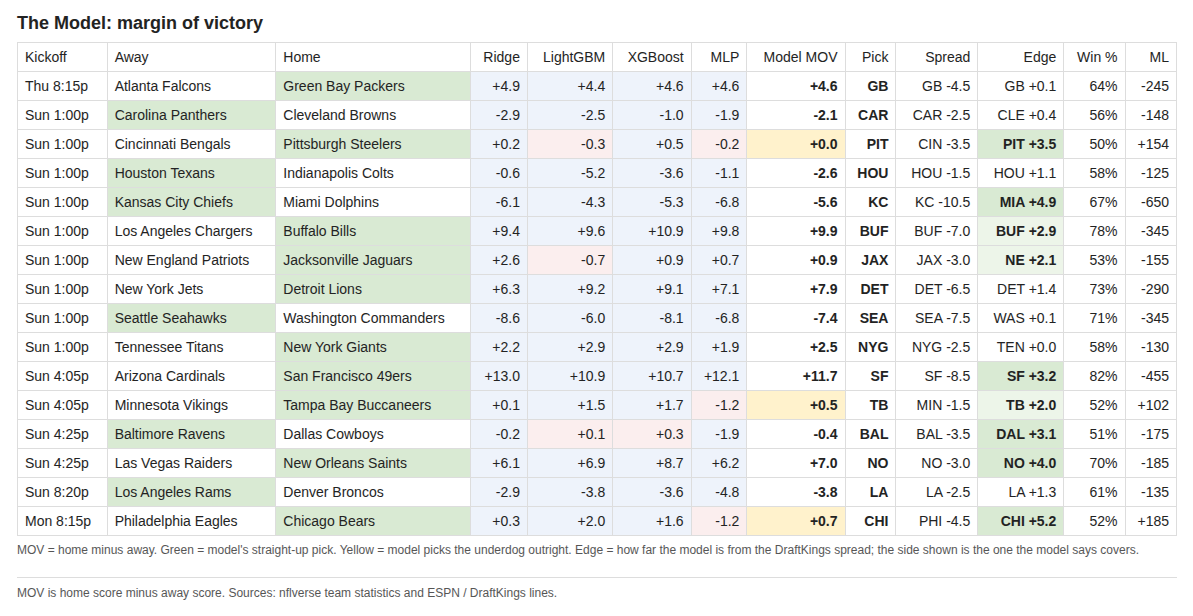Click the Edge column header
1193x616 pixels.
coord(1020,57)
